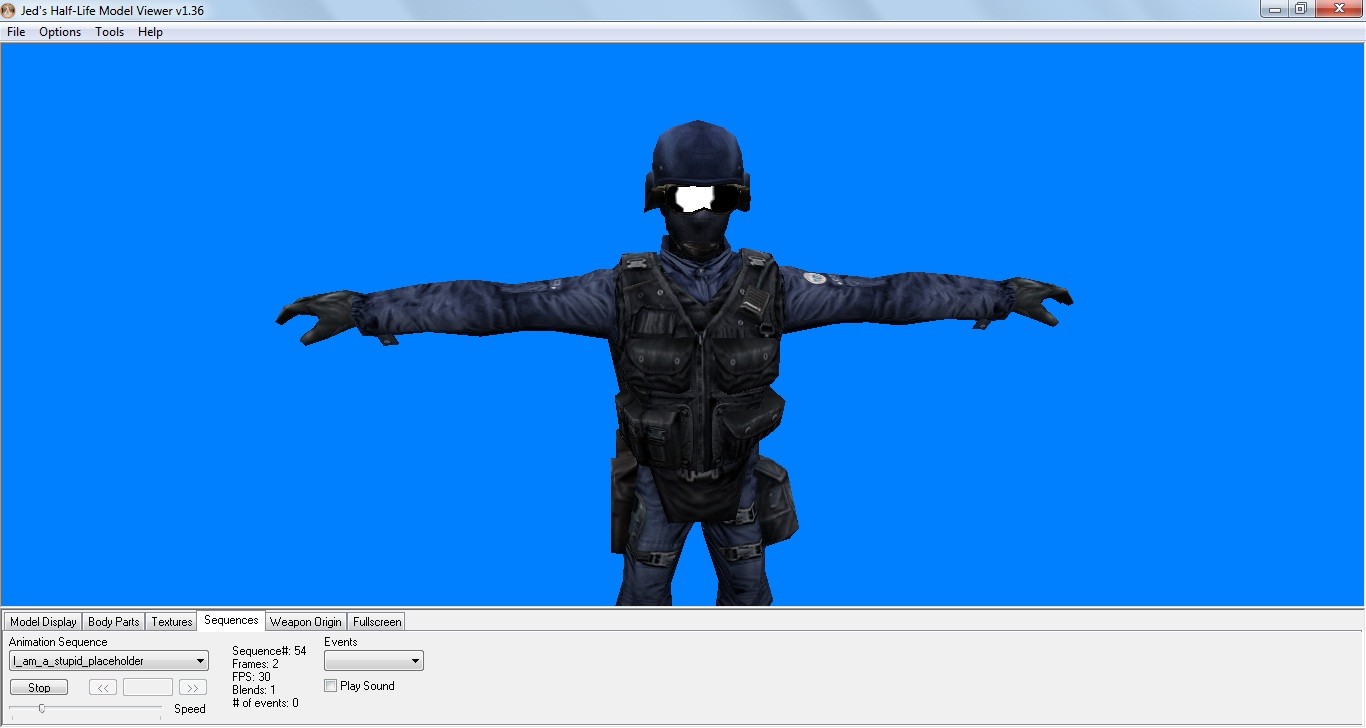Switch to the Model Display tab
This screenshot has height=728, width=1366.
[42, 621]
